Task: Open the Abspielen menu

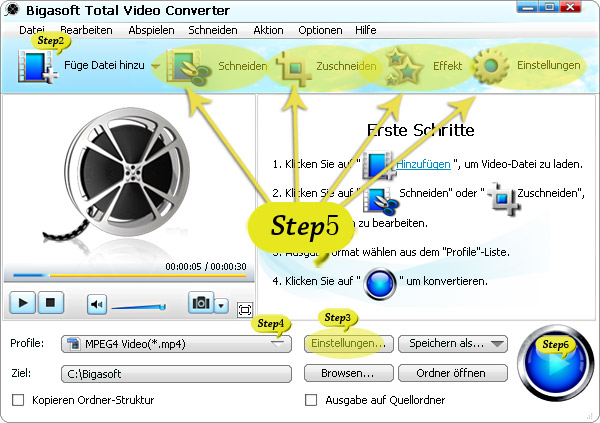Action: (151, 30)
